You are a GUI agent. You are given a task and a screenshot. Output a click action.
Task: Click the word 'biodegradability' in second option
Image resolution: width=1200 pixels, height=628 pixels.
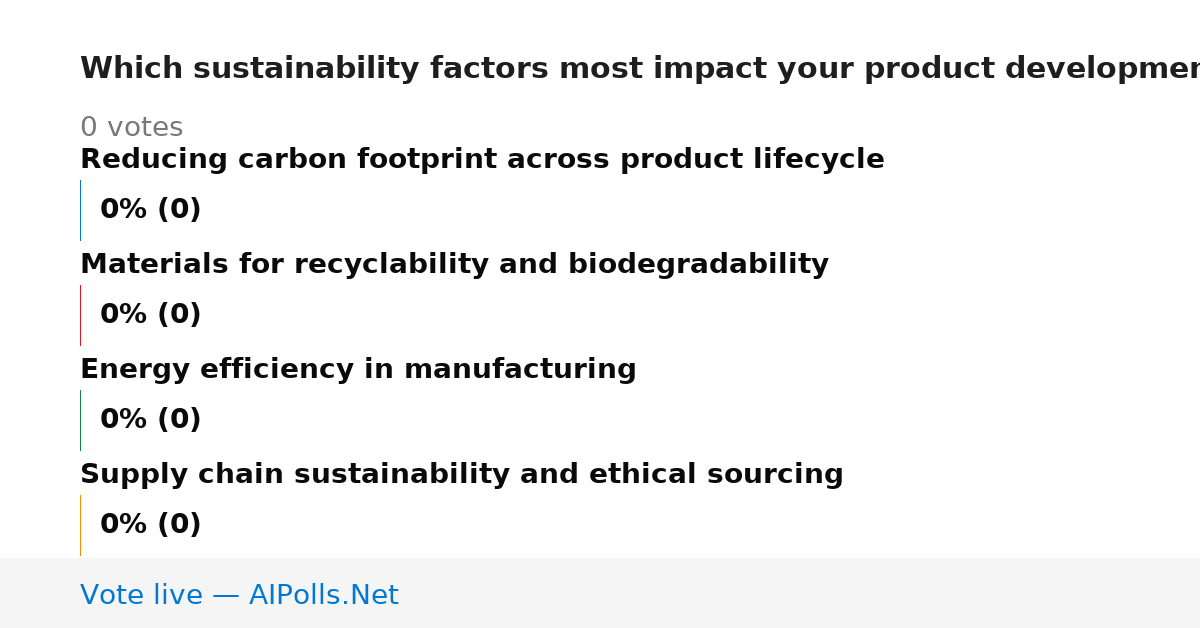[x=698, y=265]
